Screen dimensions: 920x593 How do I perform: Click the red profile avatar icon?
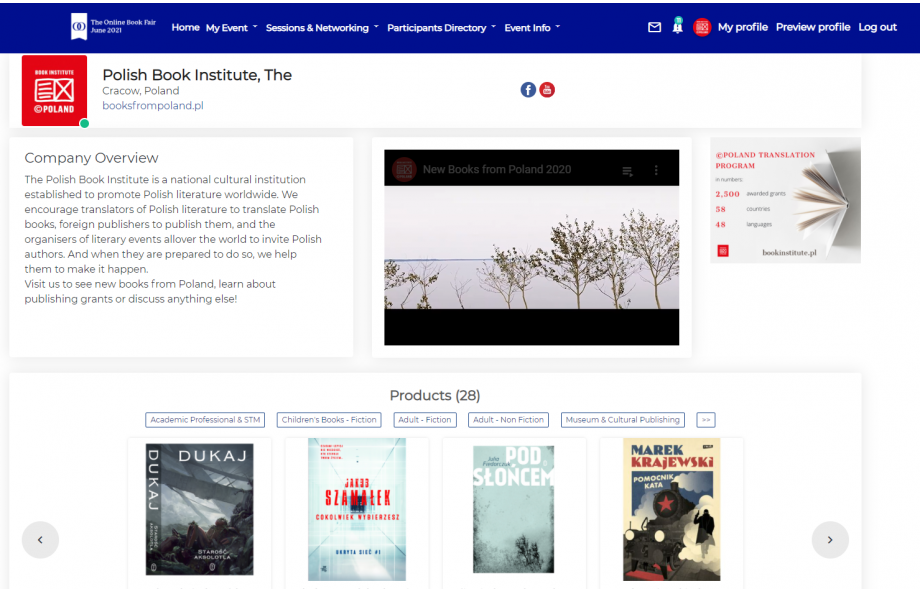tap(702, 28)
